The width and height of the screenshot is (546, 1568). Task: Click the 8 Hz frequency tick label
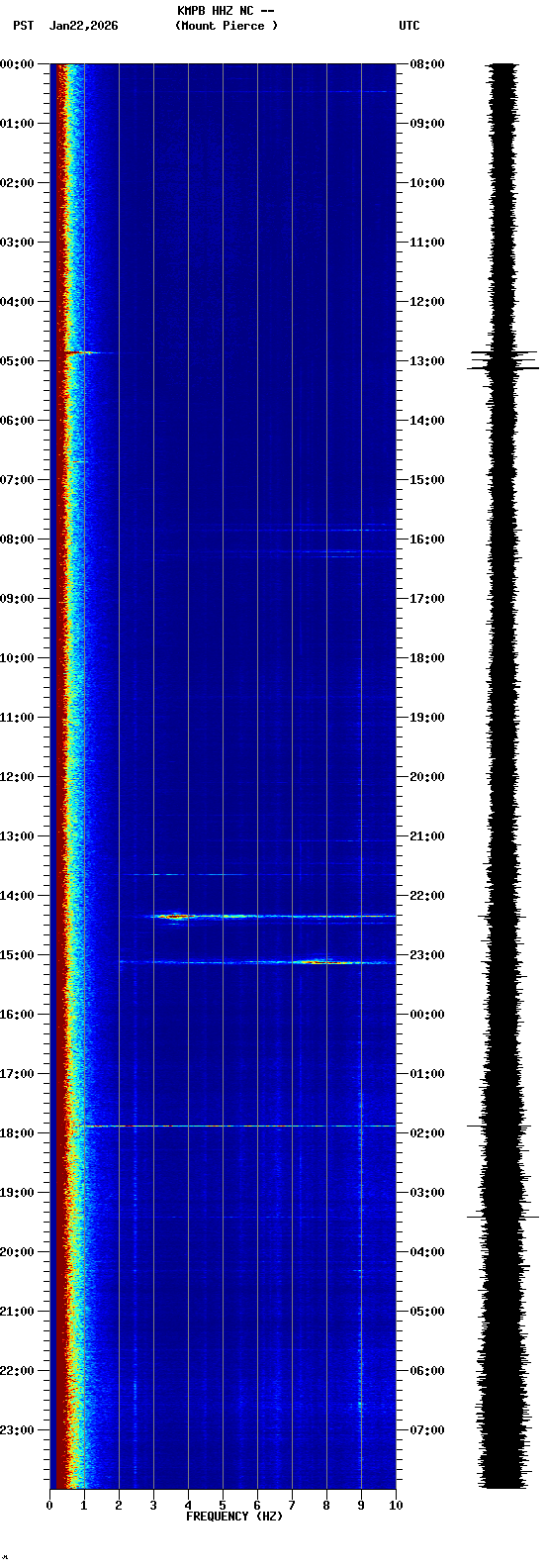tap(326, 1506)
